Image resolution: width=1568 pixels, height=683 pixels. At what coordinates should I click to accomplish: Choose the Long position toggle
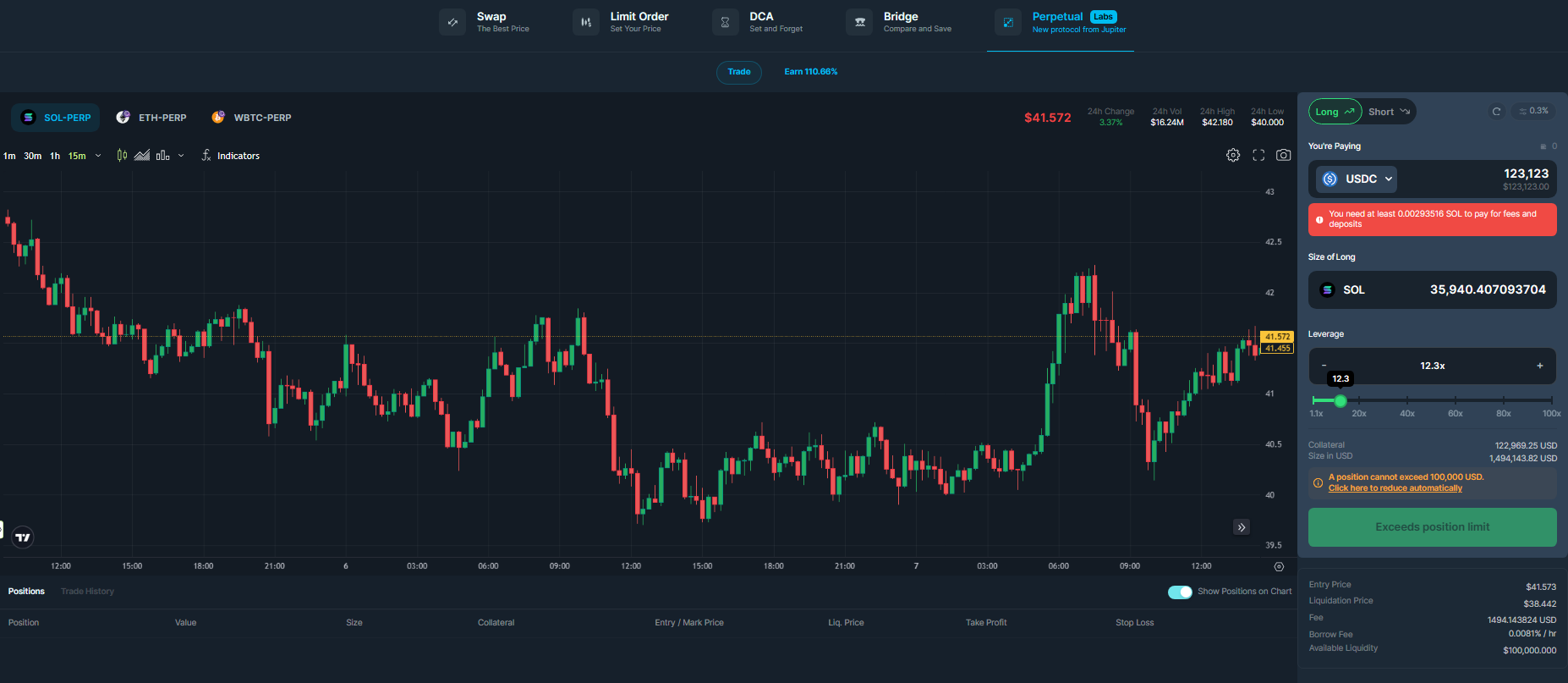(1335, 112)
